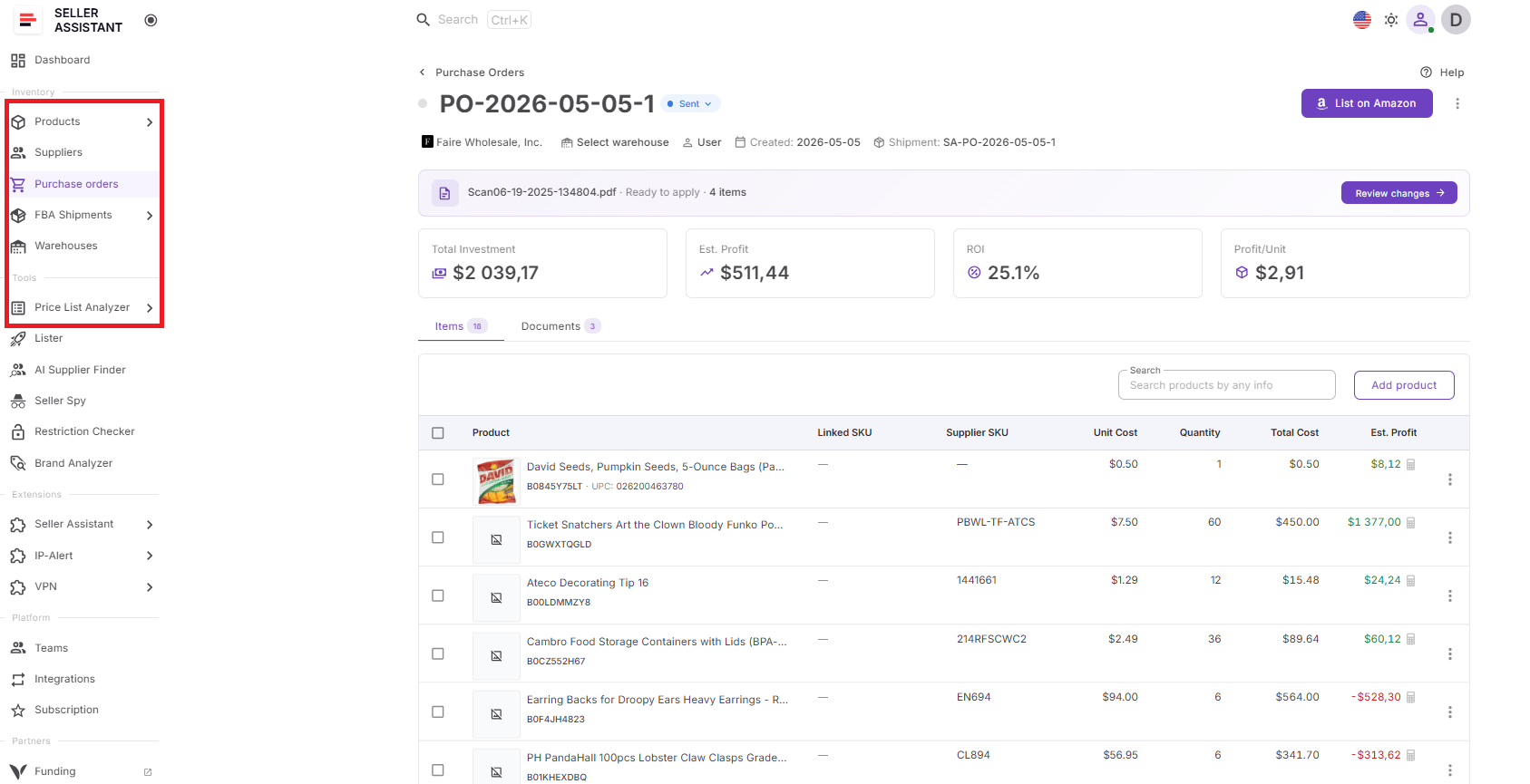Open the Sent status dropdown
Image resolution: width=1530 pixels, height=784 pixels.
click(x=690, y=104)
